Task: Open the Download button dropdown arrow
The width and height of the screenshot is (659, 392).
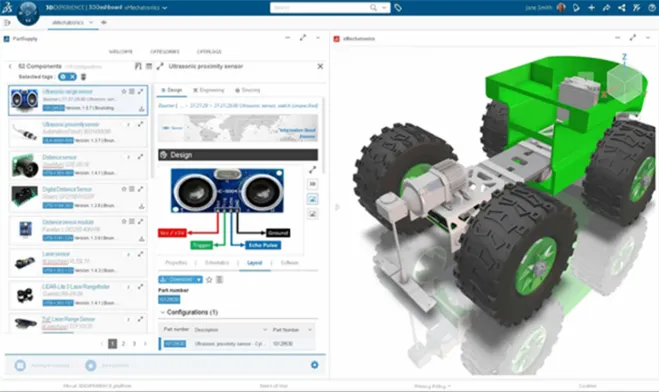Action: click(199, 279)
